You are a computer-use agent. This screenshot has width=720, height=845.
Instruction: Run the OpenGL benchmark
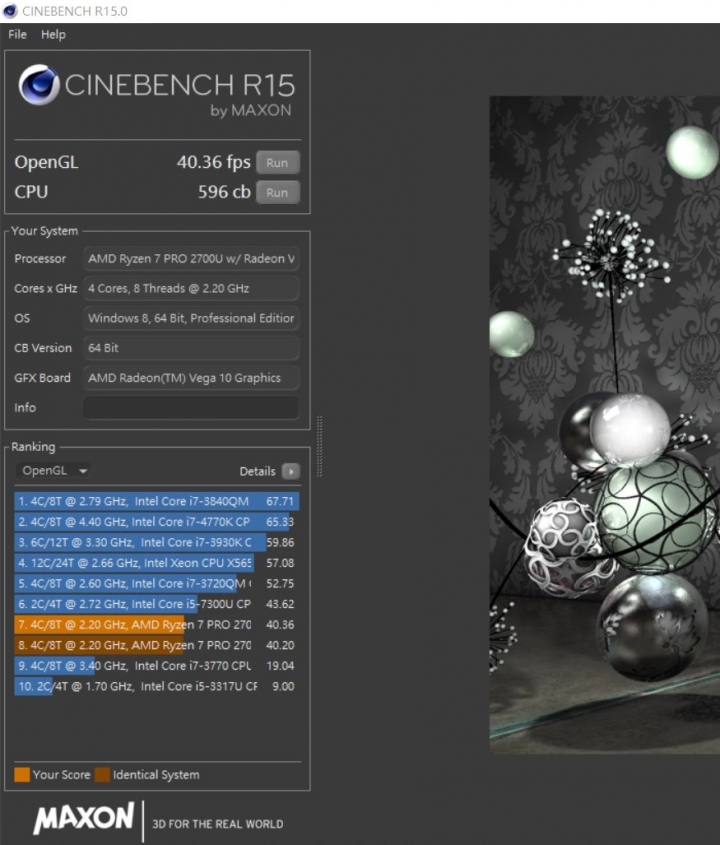[278, 163]
